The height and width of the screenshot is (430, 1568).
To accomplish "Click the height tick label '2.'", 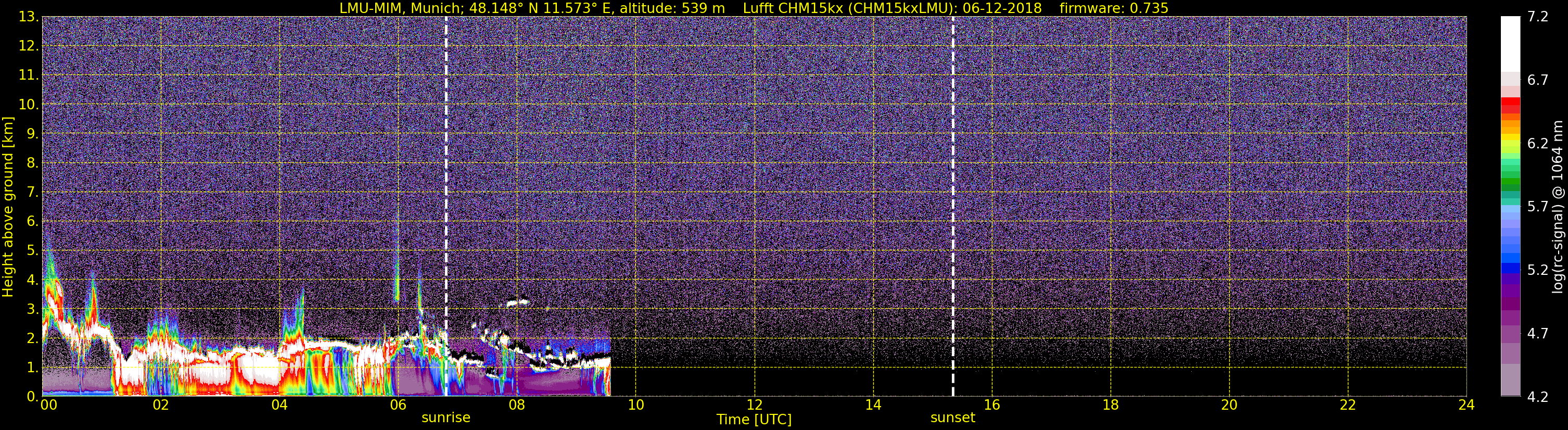I will (x=32, y=338).
